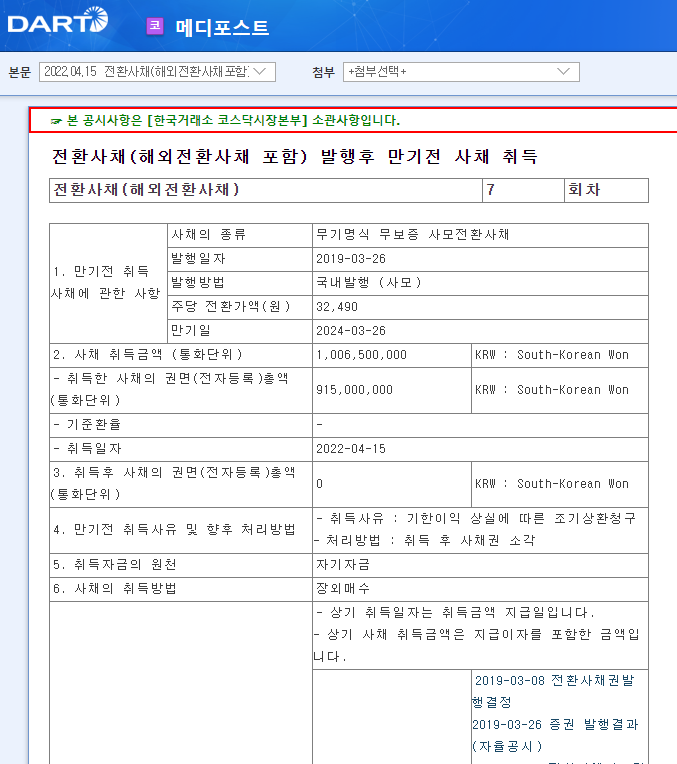The height and width of the screenshot is (764, 677).
Task: Click the label 만기일
Action: [191, 330]
